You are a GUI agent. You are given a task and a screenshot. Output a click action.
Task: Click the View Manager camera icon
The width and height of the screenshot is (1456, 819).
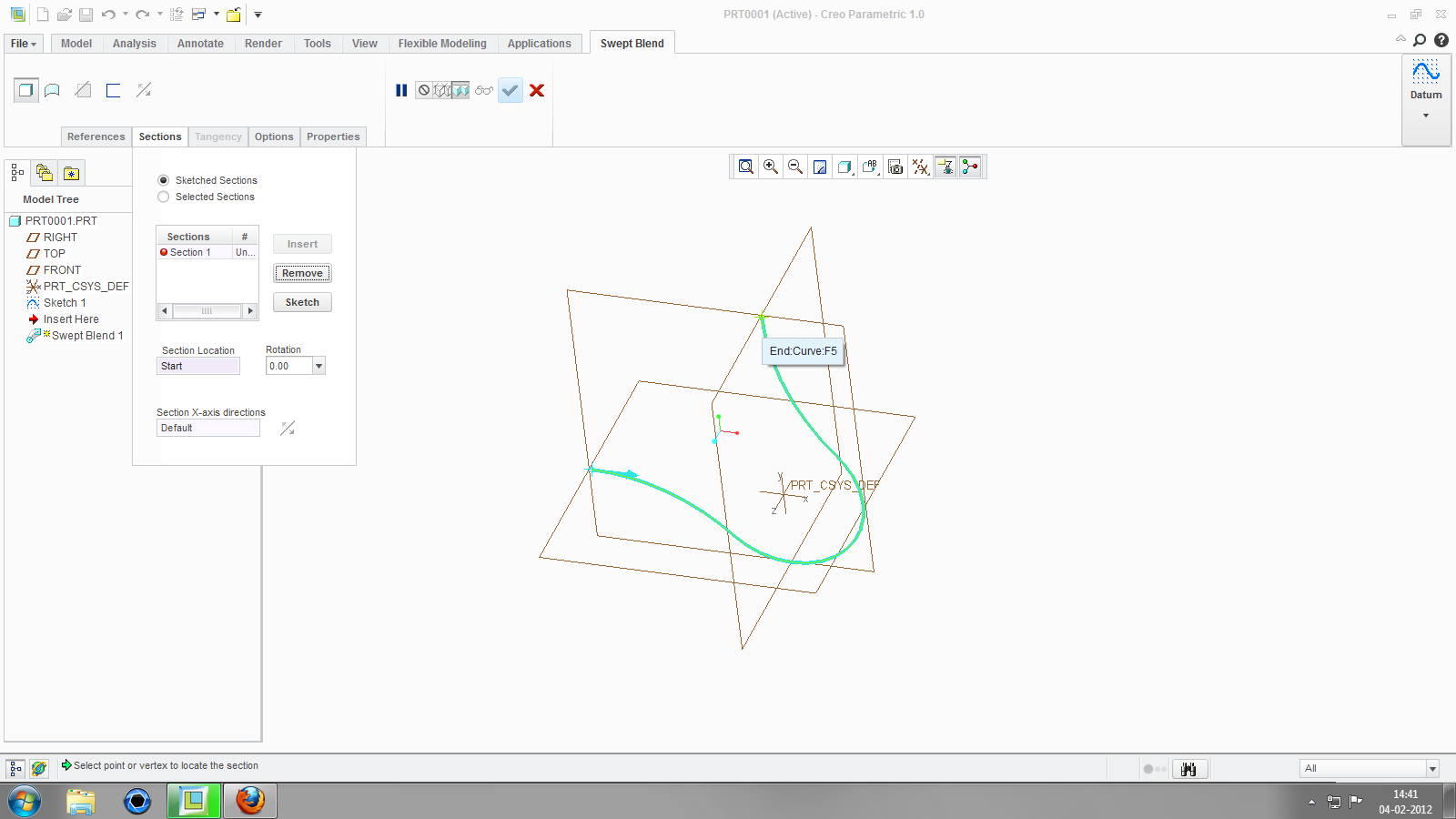(x=895, y=167)
